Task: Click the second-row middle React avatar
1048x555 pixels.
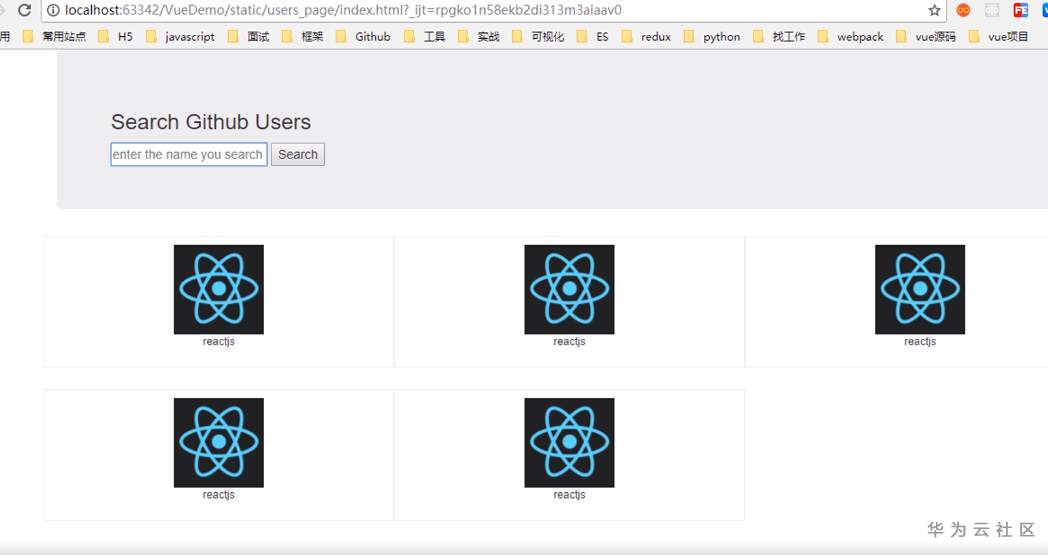Action: pyautogui.click(x=569, y=443)
